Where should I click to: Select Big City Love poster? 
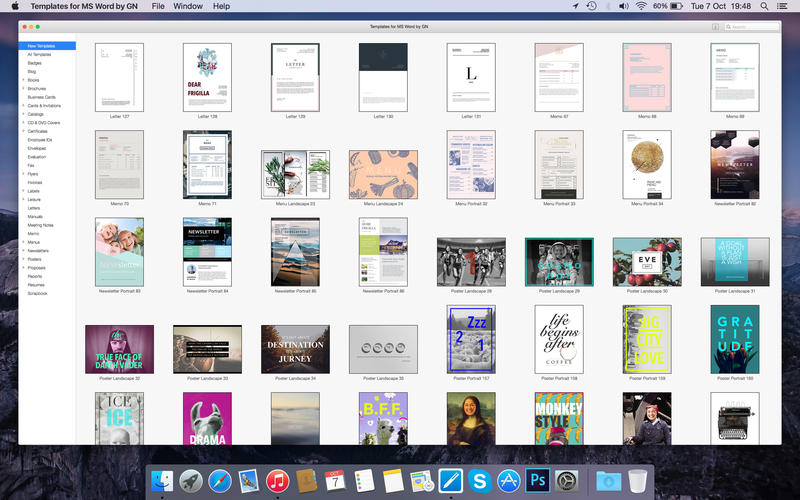[647, 339]
